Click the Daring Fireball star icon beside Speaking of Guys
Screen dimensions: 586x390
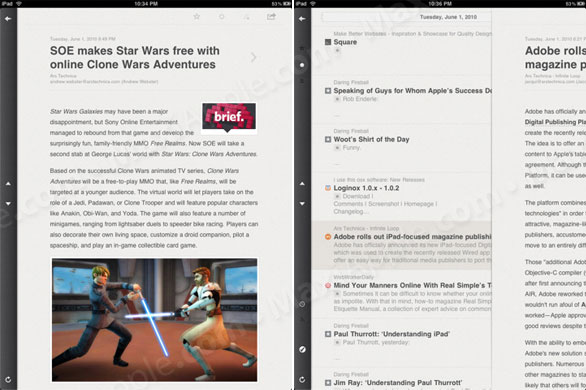click(328, 91)
